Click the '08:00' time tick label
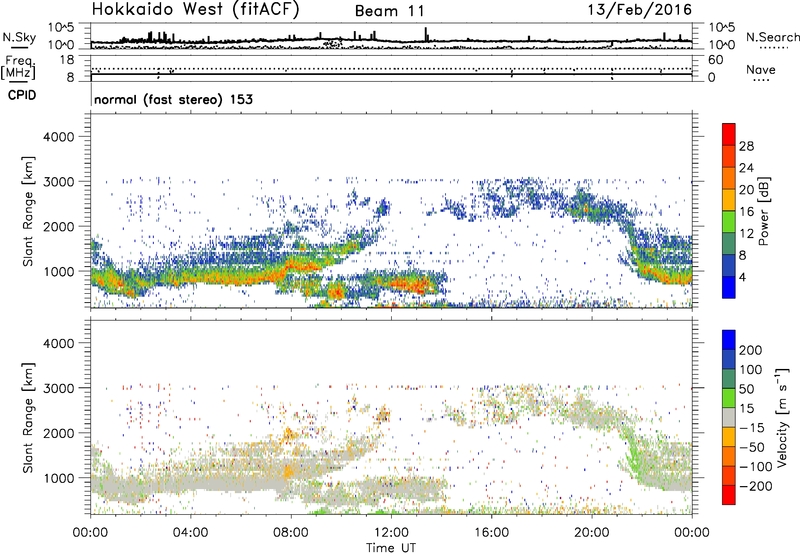Screen dimensions: 800x554 pyautogui.click(x=291, y=533)
